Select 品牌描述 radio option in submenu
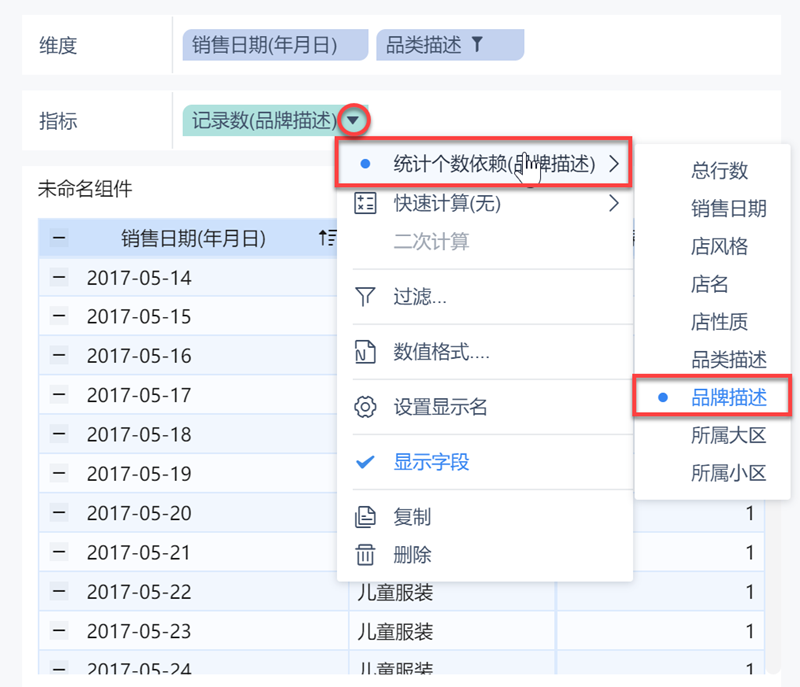The image size is (800, 687). pyautogui.click(x=728, y=398)
